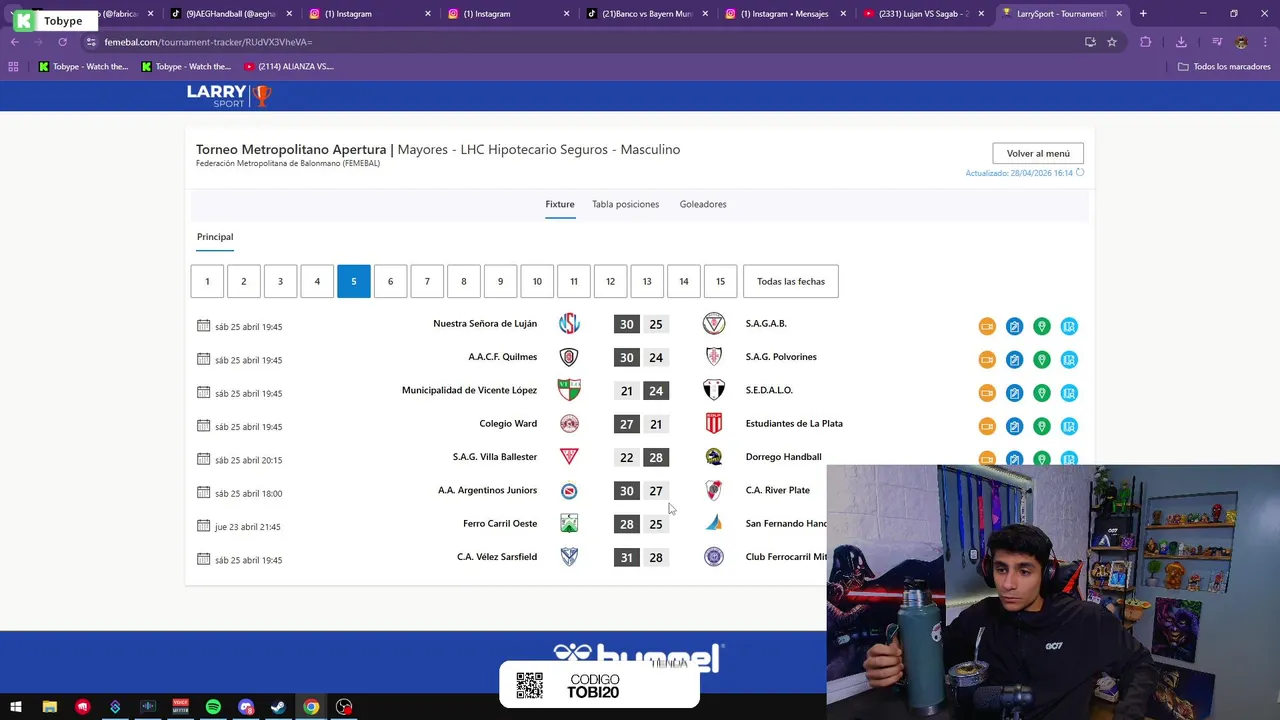Click the 30-27 Argentinos Juniors score
This screenshot has height=720, width=1280.
pyautogui.click(x=641, y=491)
